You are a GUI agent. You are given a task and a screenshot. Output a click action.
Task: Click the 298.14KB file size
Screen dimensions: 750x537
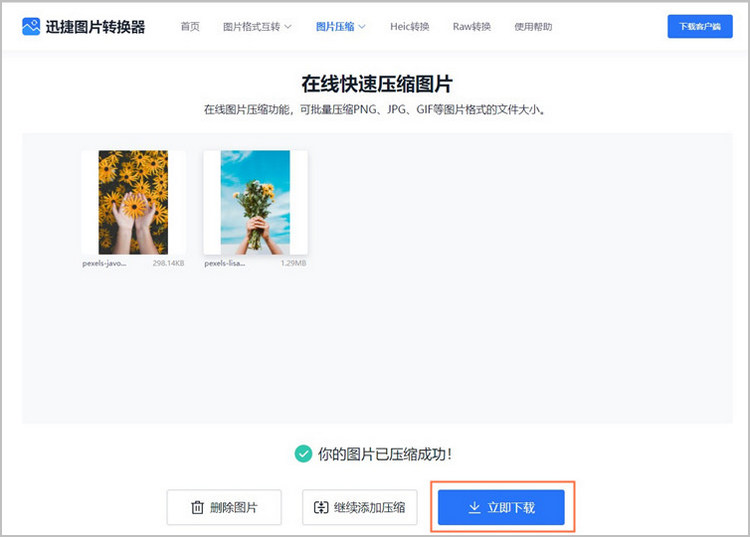click(168, 263)
